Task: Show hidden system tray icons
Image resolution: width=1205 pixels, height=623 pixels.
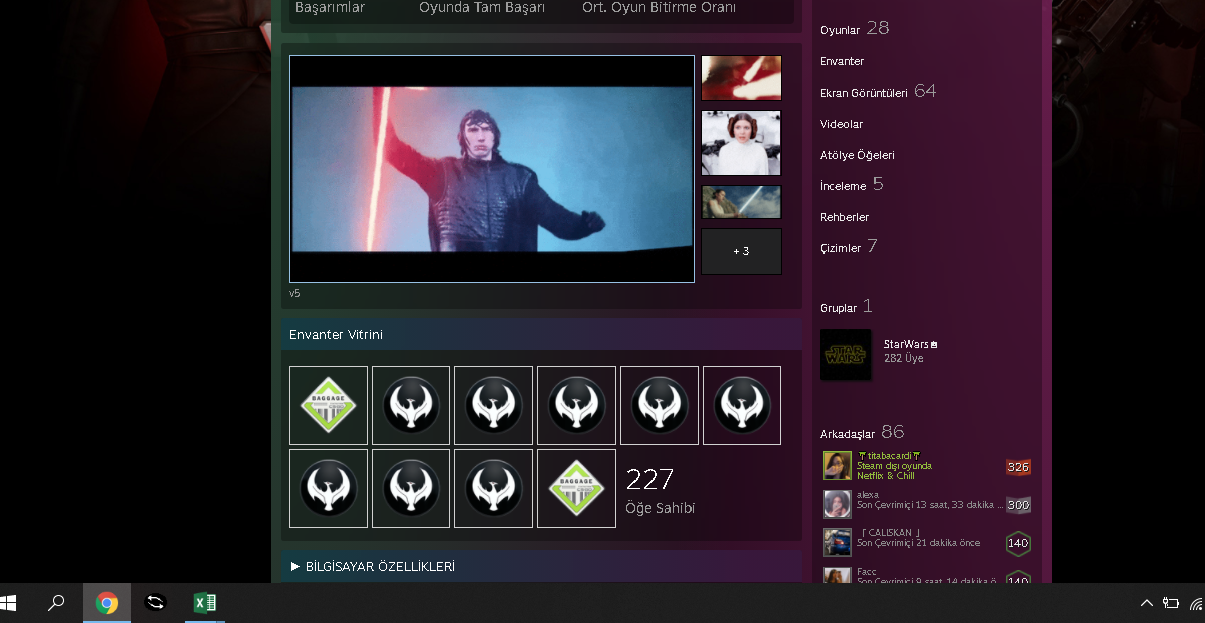Action: coord(1147,603)
